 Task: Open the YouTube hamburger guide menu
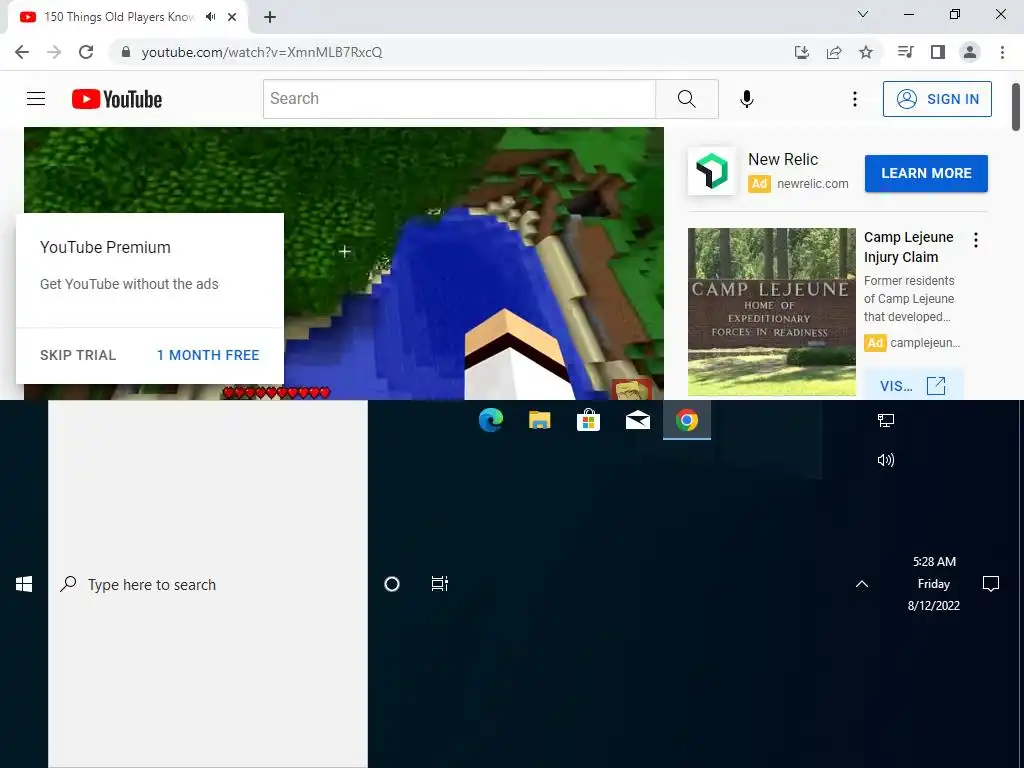36,99
